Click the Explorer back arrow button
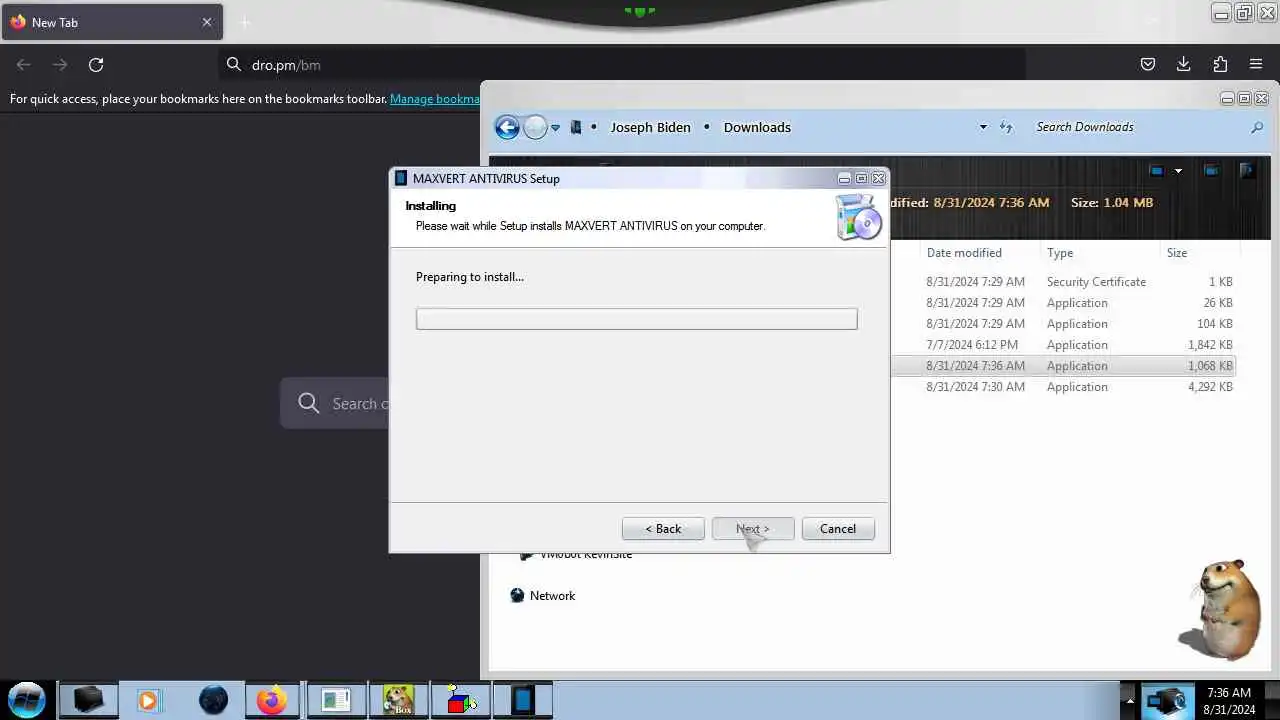 [x=507, y=127]
